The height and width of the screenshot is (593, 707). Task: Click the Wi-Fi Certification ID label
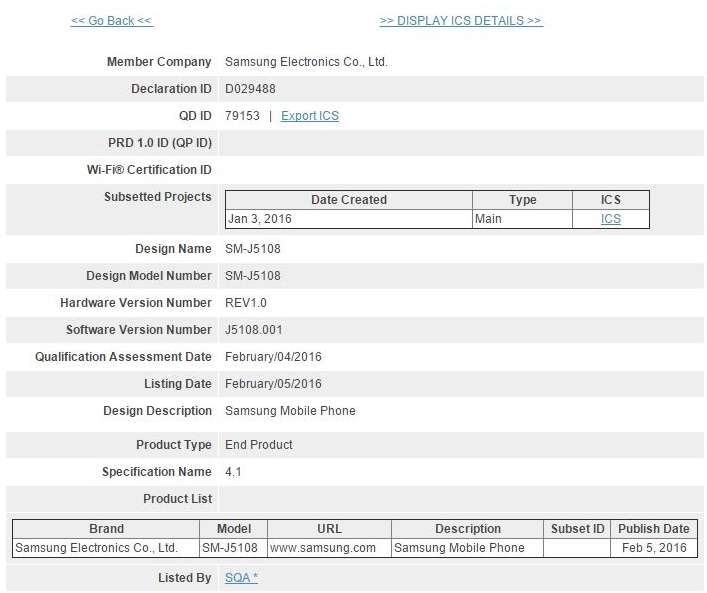coord(149,170)
